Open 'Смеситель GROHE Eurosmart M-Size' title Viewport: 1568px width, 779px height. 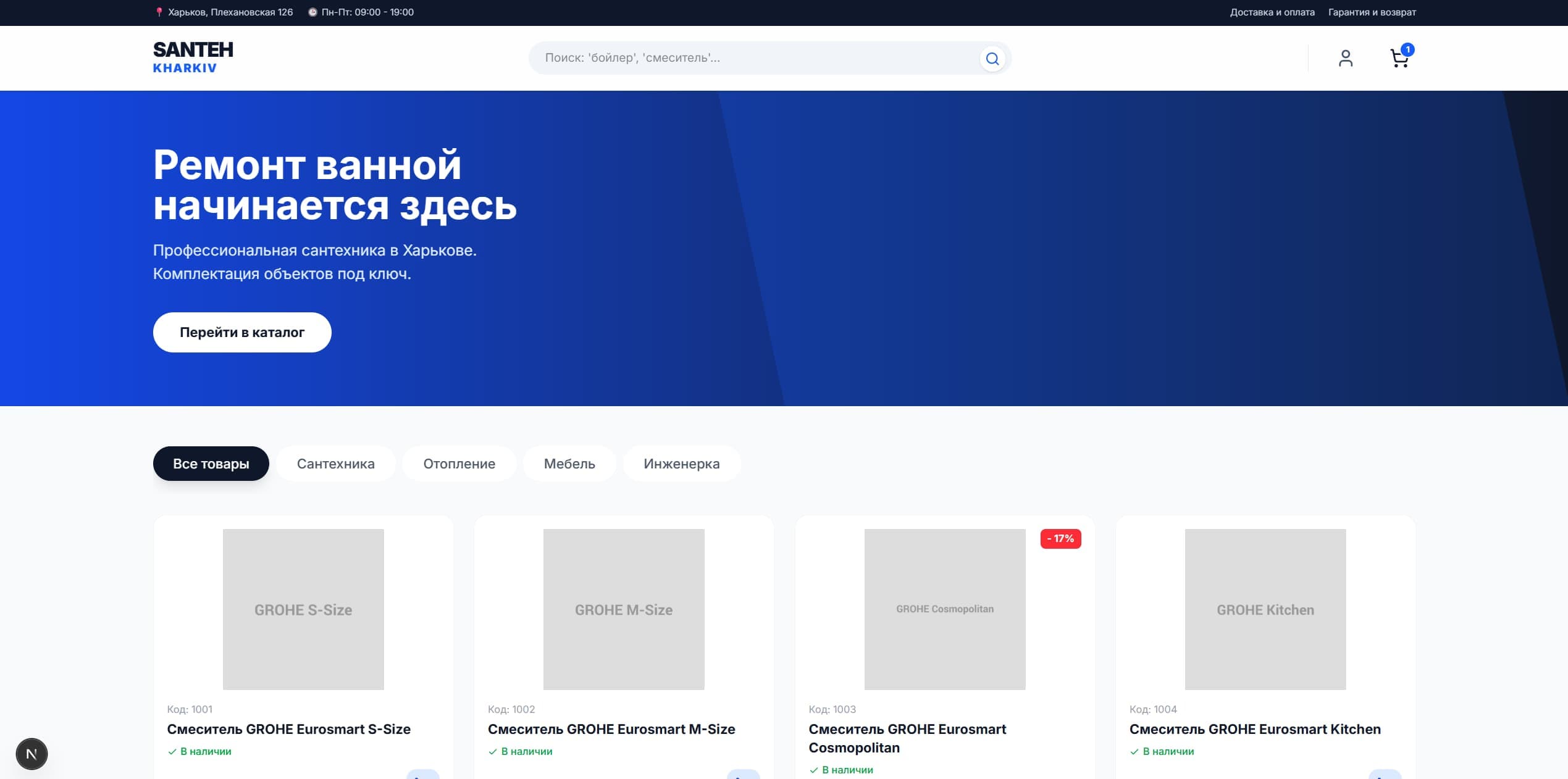[x=611, y=729]
